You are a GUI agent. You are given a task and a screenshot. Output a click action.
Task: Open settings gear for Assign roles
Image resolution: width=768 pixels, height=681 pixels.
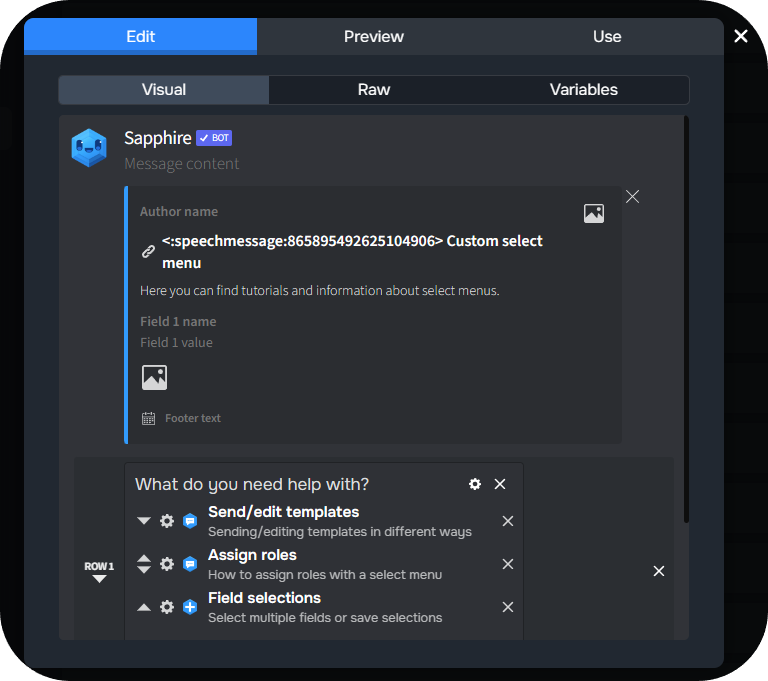tap(167, 564)
